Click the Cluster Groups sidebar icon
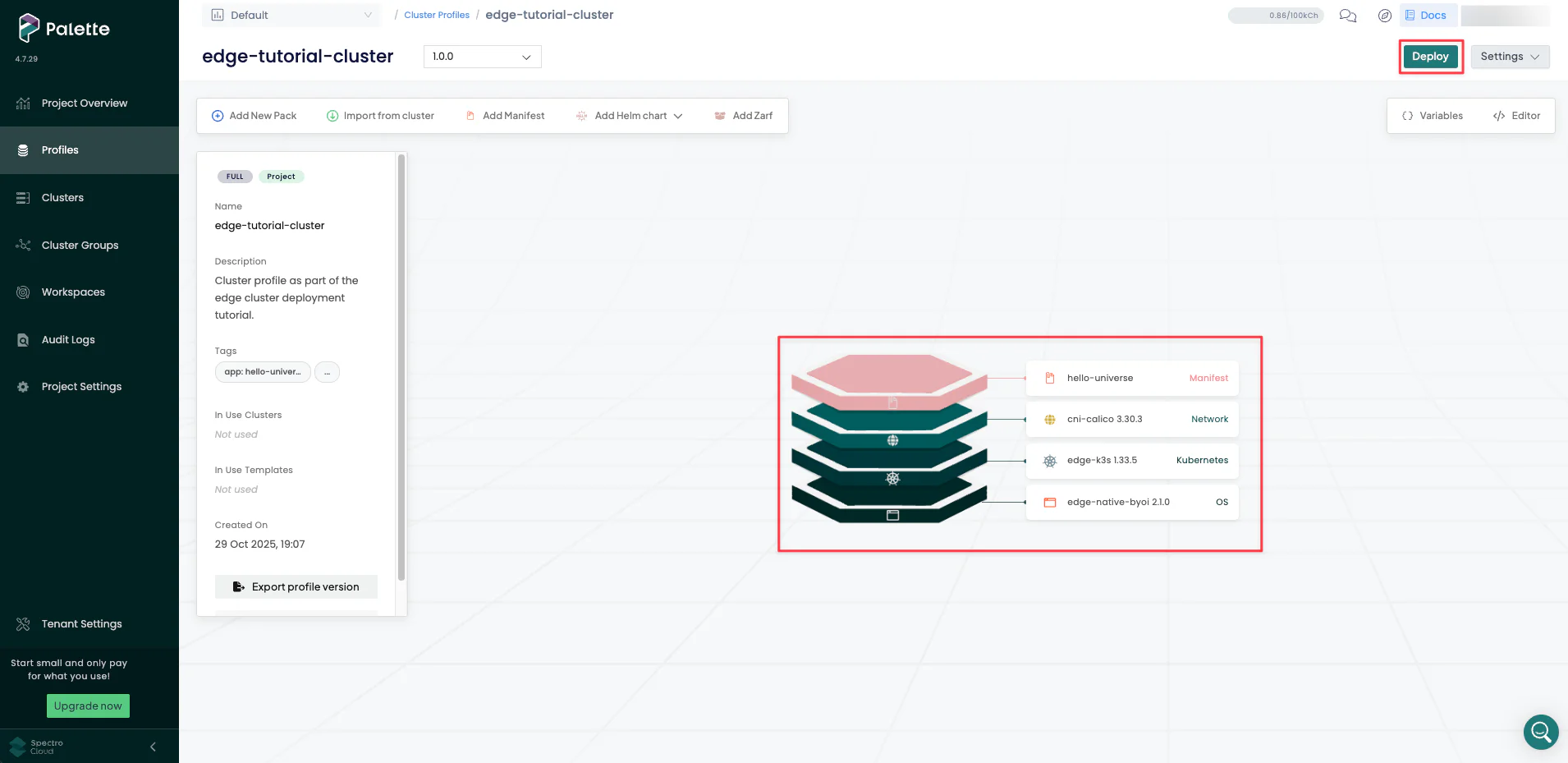Image resolution: width=1568 pixels, height=763 pixels. 22,245
